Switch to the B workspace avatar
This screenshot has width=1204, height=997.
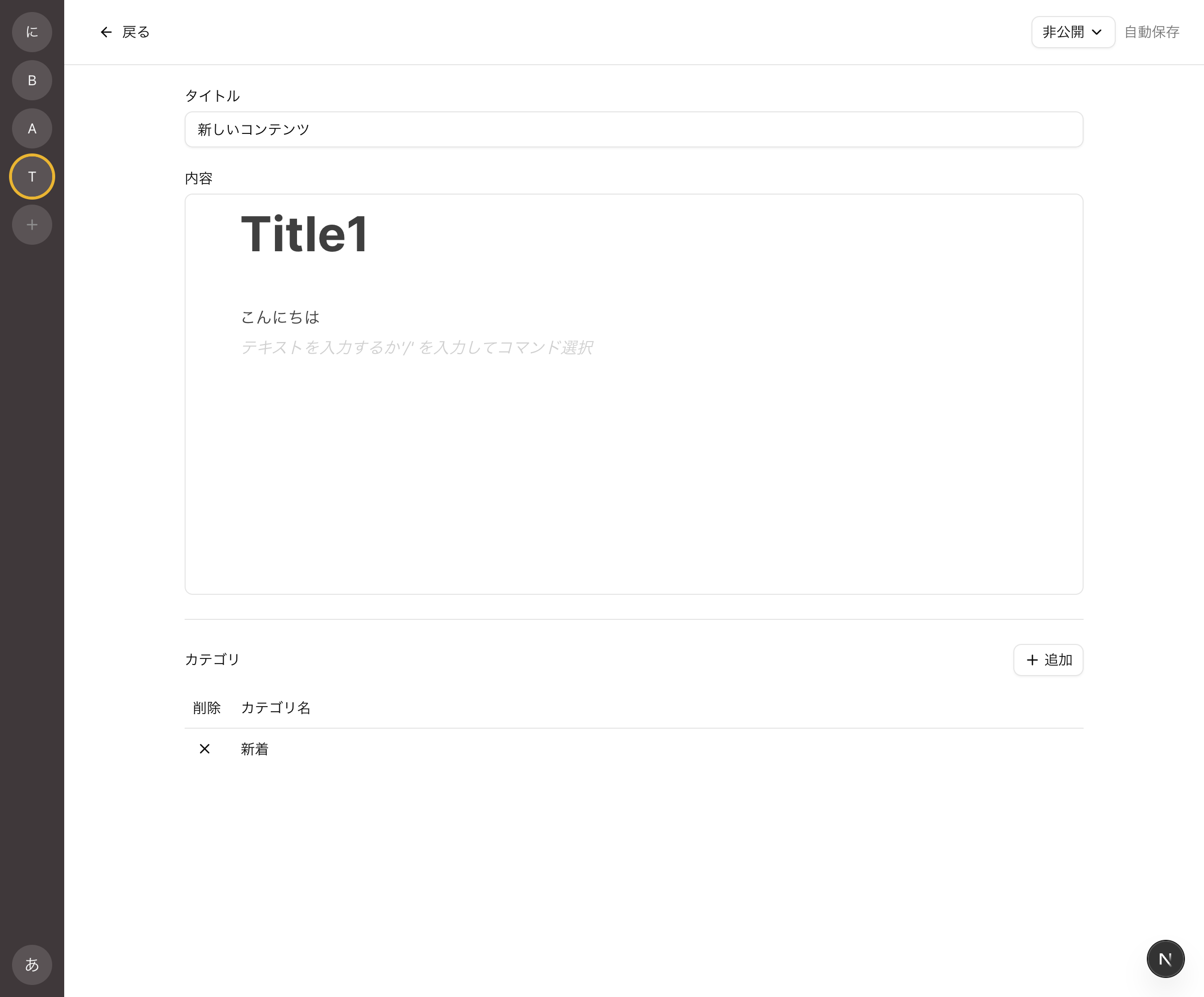tap(32, 80)
